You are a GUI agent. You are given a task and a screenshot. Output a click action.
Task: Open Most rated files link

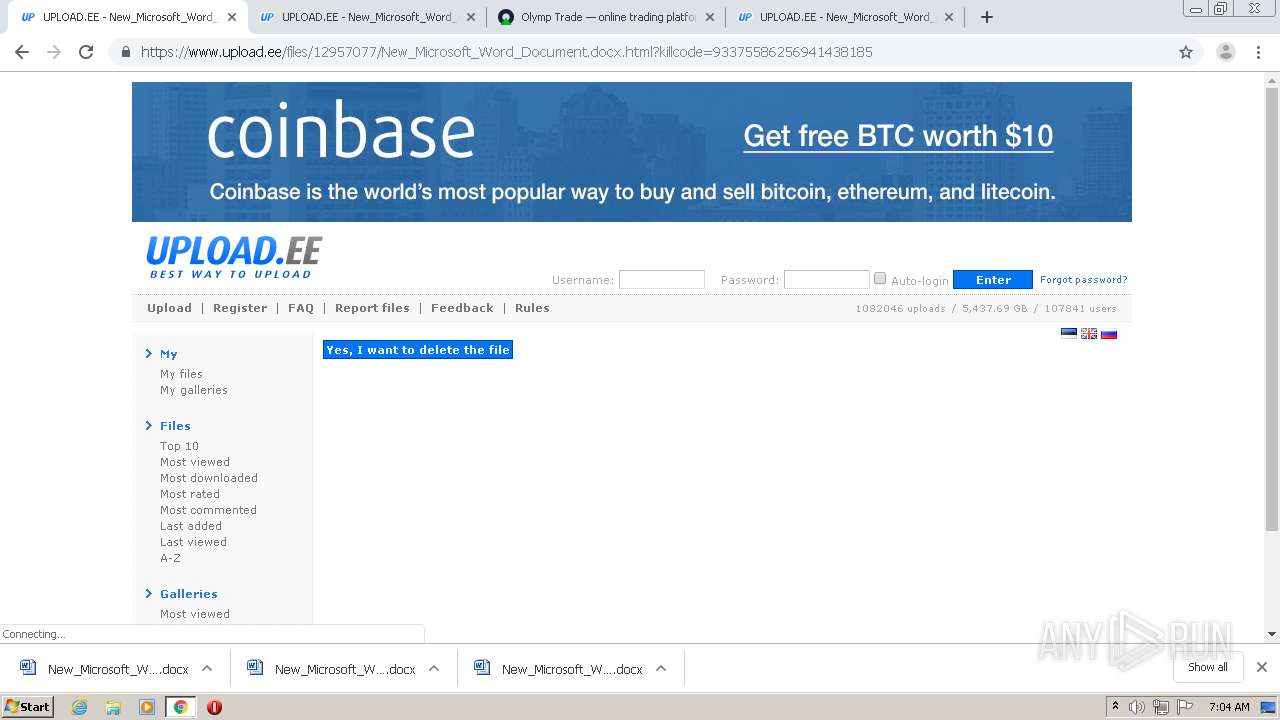tap(190, 494)
